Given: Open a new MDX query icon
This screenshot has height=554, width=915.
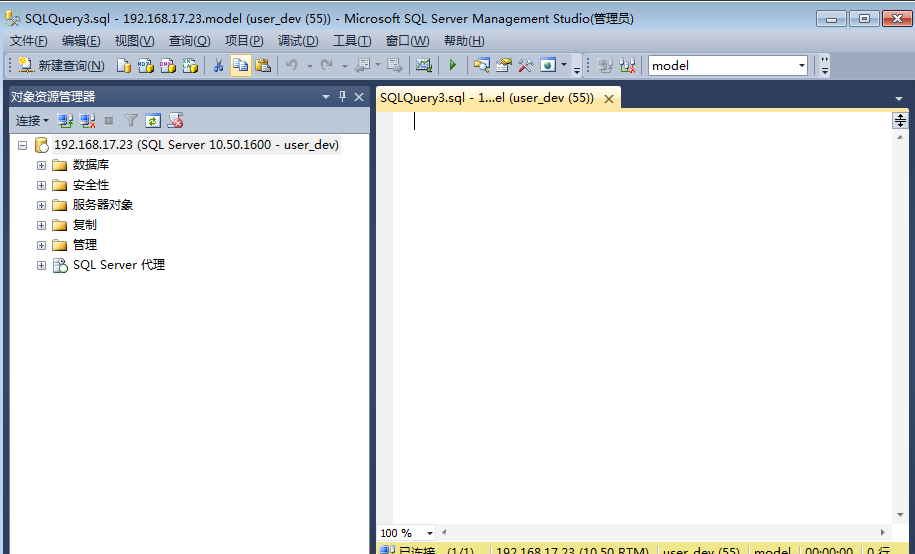Looking at the screenshot, I should [145, 65].
